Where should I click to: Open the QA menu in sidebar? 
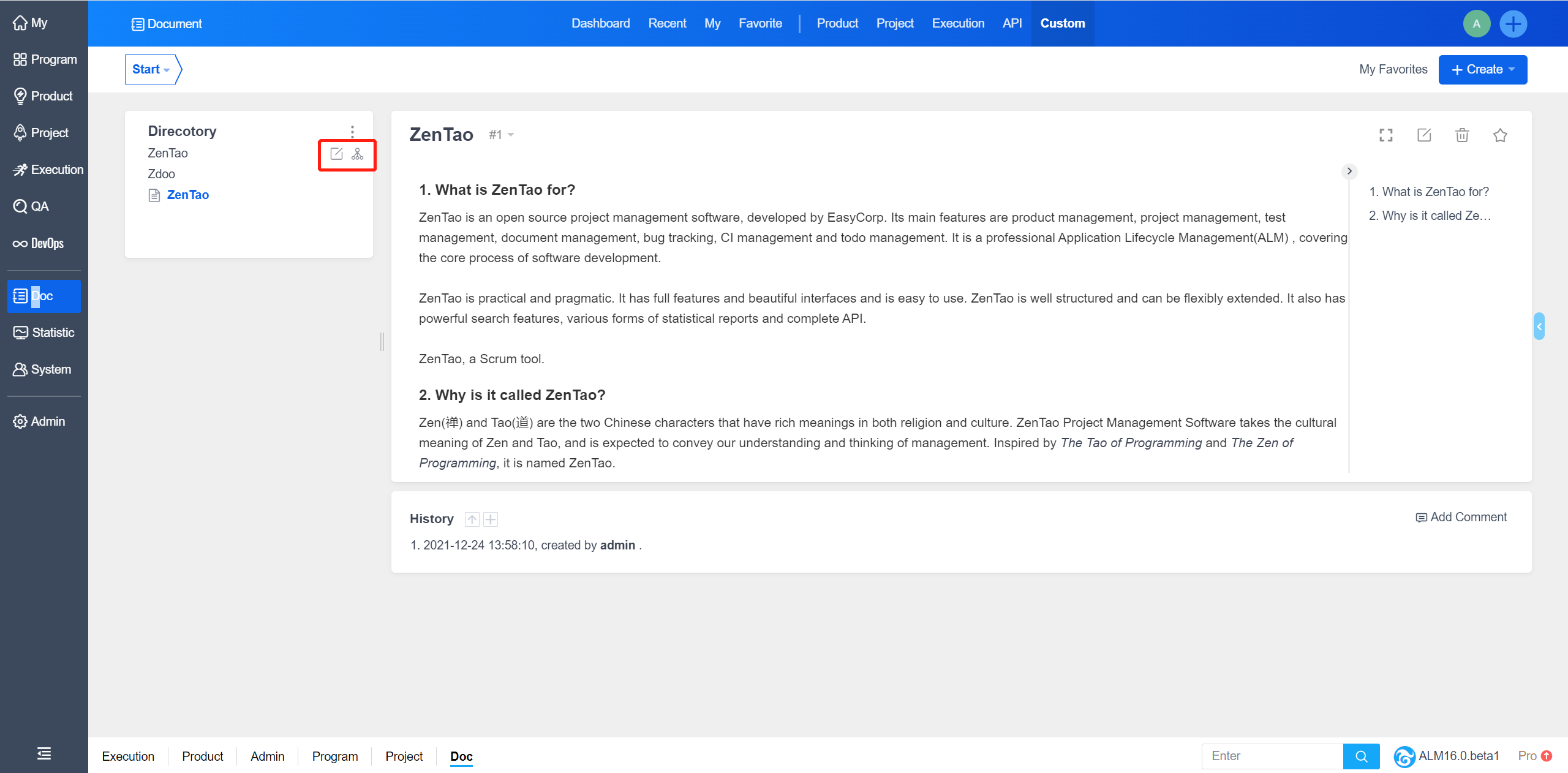pos(39,206)
